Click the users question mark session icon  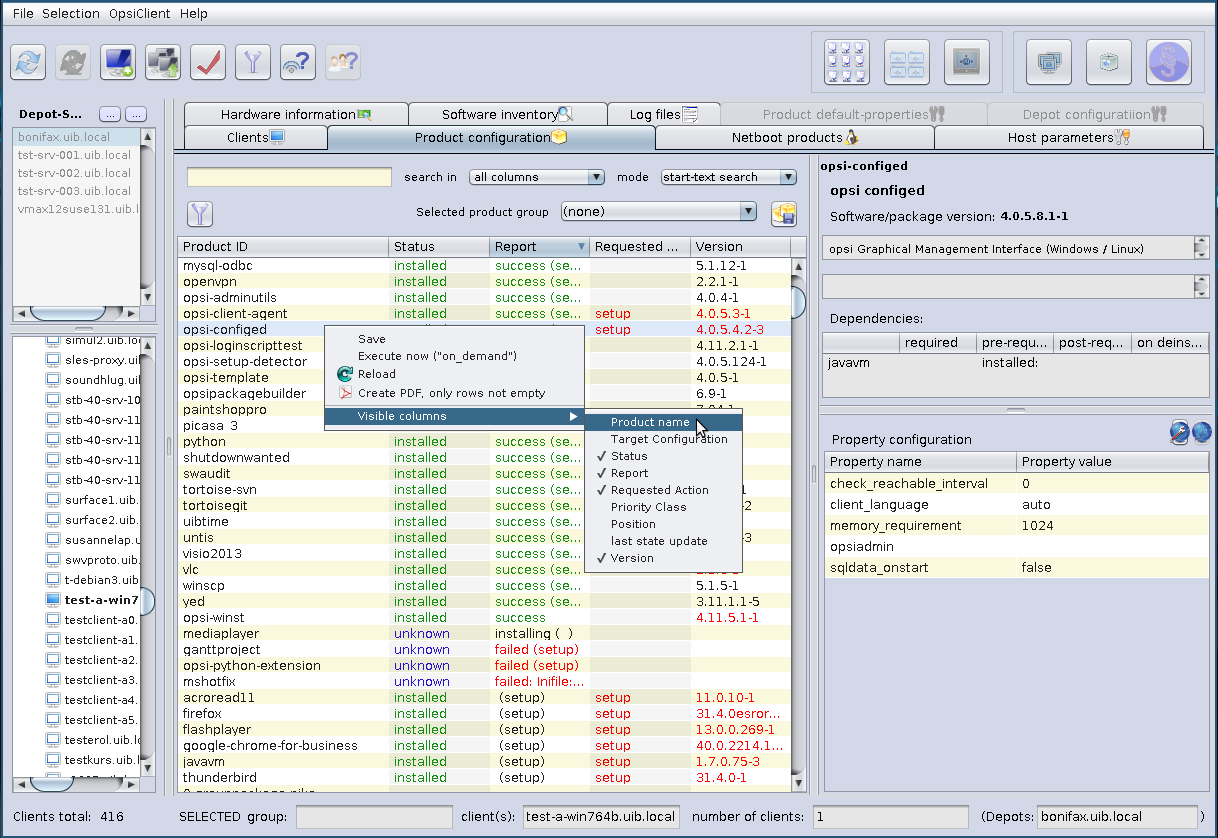pyautogui.click(x=343, y=62)
